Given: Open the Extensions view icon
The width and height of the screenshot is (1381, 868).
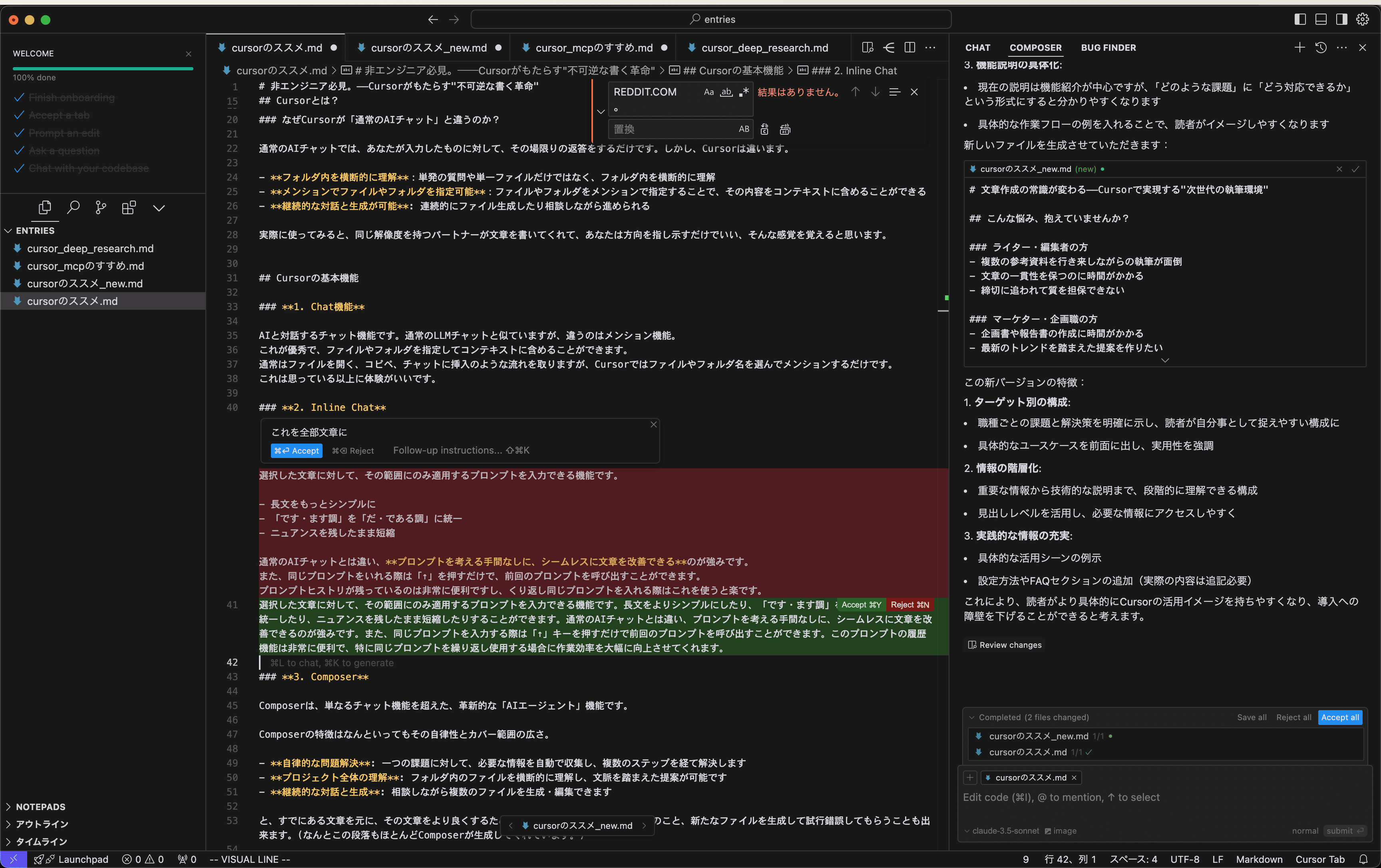Looking at the screenshot, I should click(129, 208).
